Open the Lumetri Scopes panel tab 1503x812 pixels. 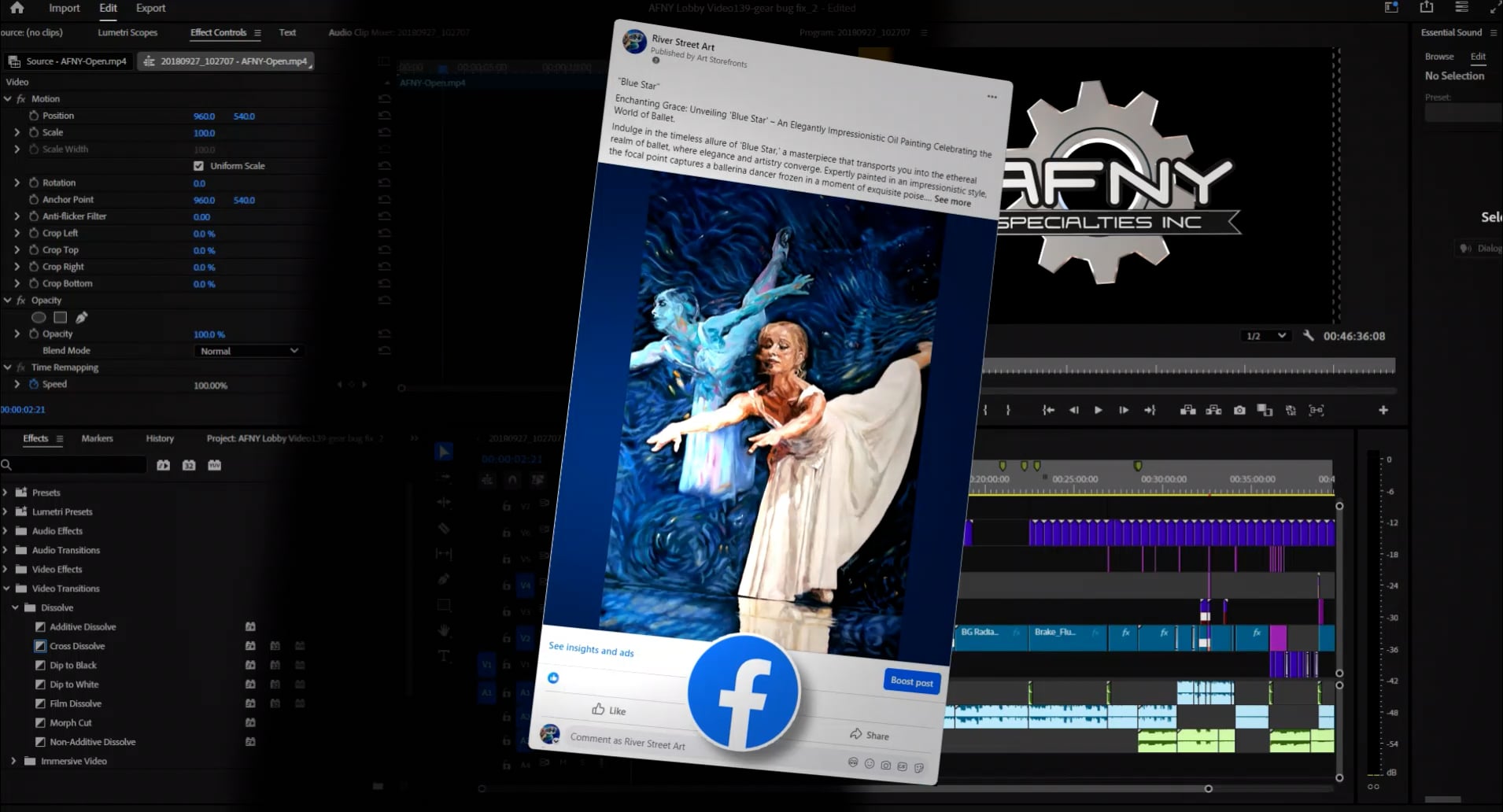click(127, 32)
